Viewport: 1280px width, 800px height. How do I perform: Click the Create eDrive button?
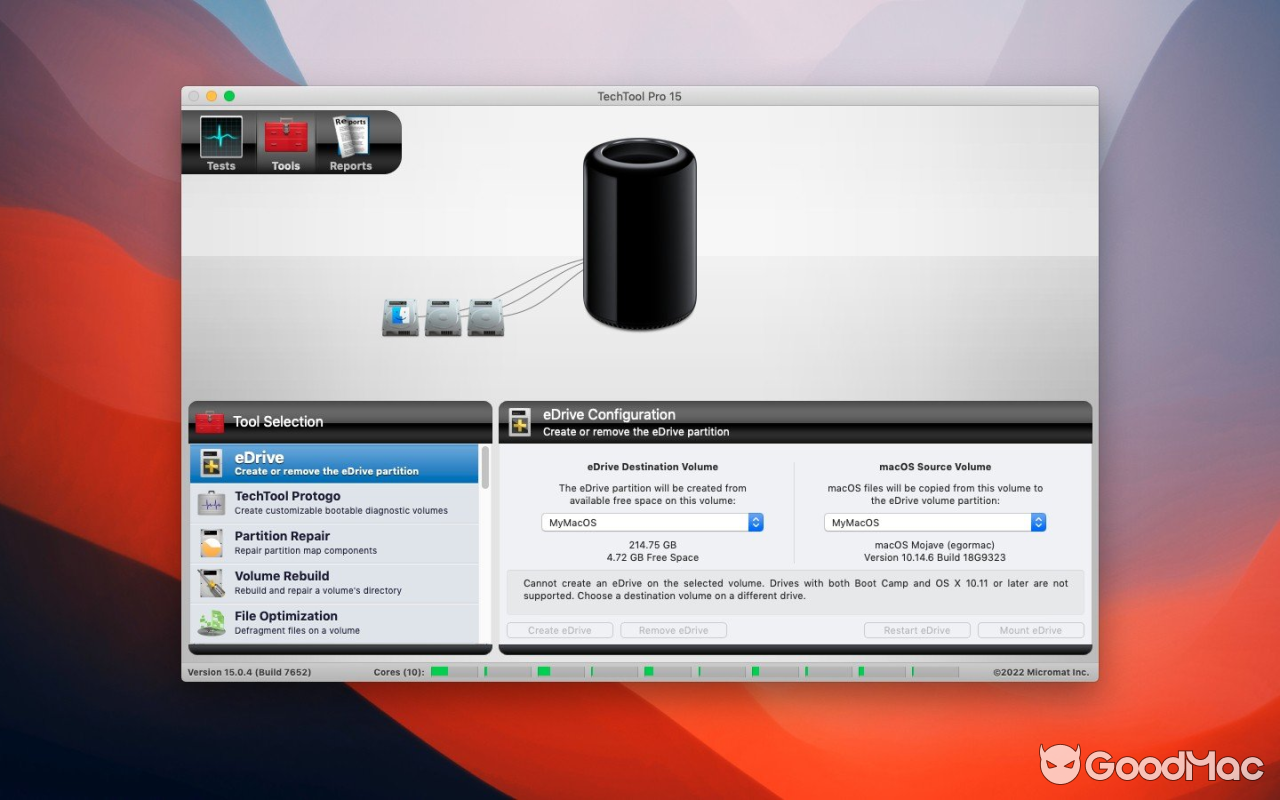pos(559,629)
